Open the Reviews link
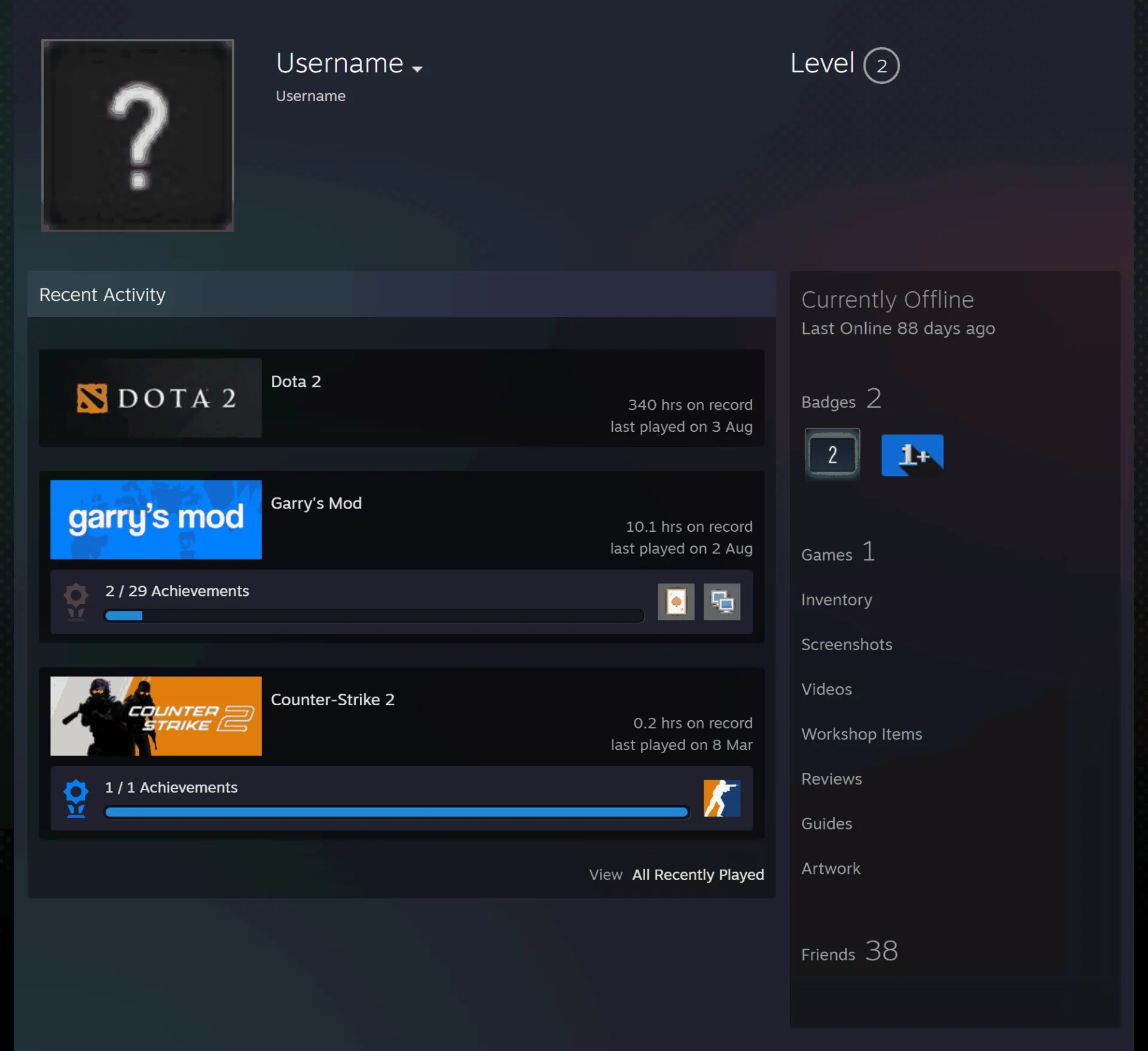The image size is (1148, 1051). (x=832, y=779)
